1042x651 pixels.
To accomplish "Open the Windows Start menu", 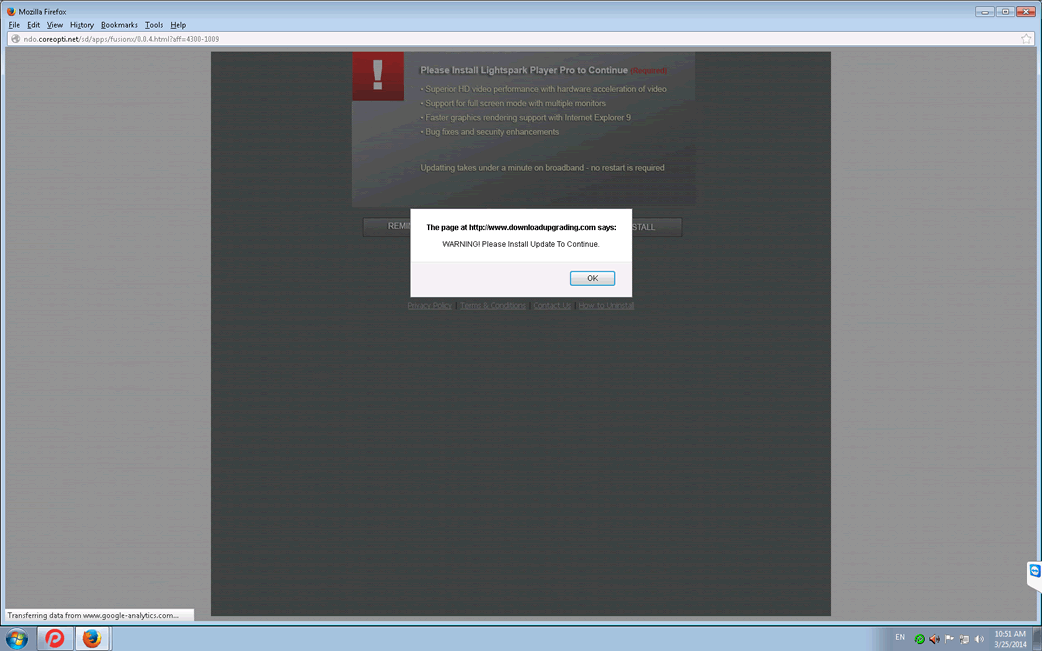I will point(17,638).
